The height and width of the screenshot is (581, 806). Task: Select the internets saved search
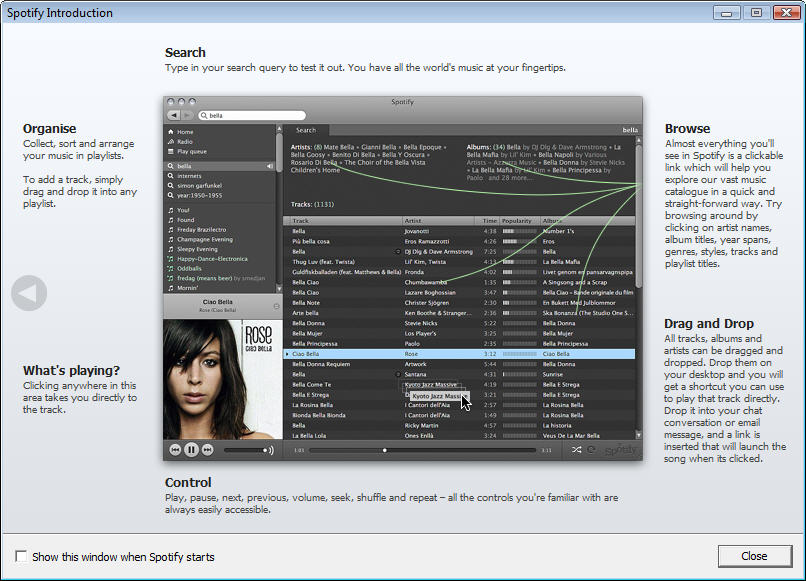[x=189, y=176]
